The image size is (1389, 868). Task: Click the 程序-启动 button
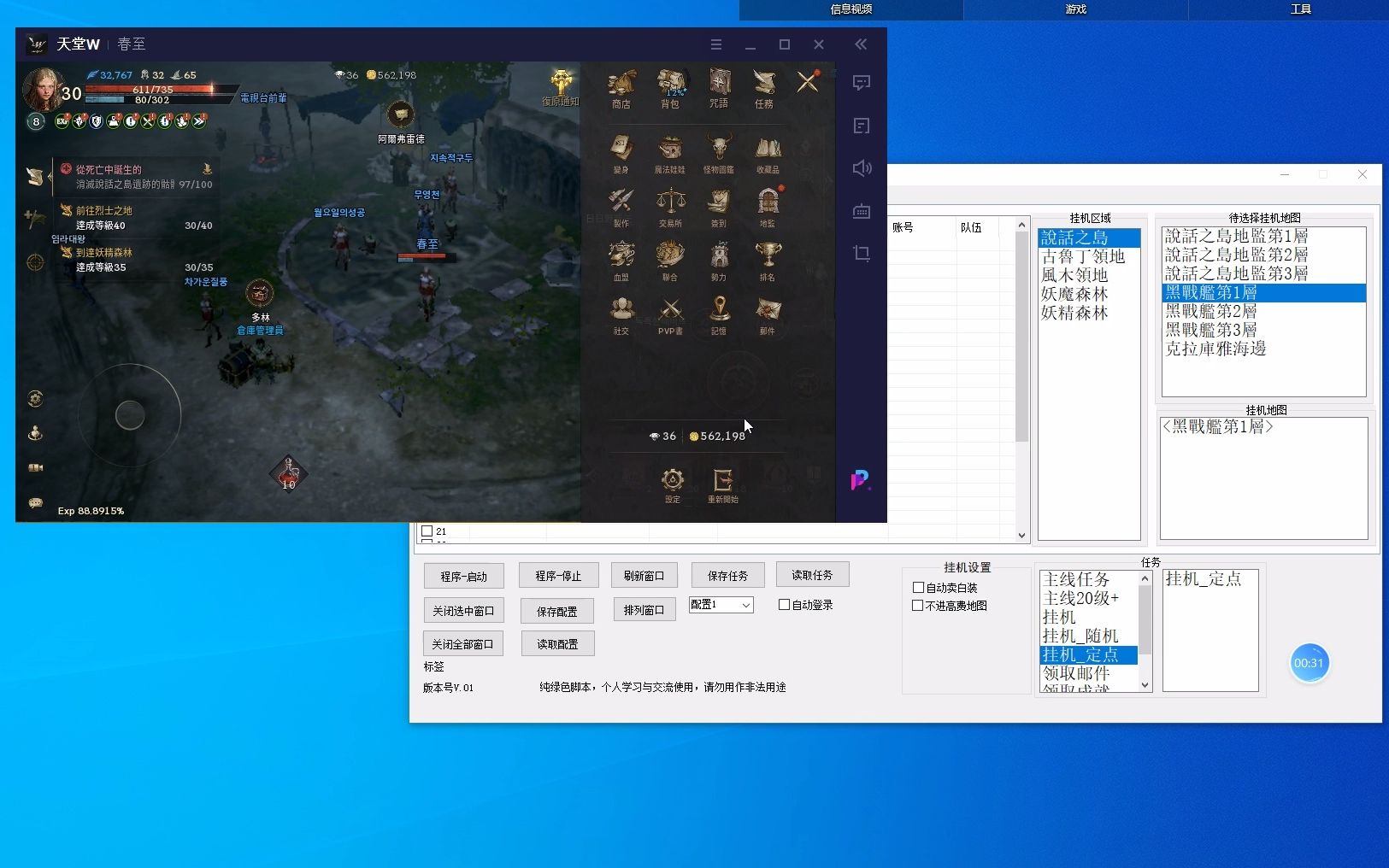(x=463, y=577)
